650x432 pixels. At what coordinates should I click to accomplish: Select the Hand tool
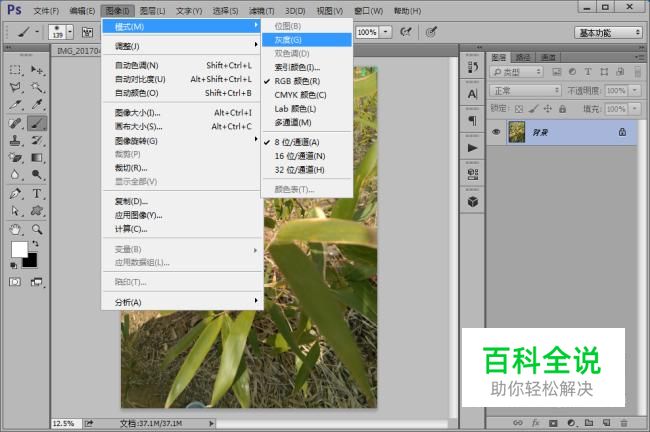click(16, 229)
